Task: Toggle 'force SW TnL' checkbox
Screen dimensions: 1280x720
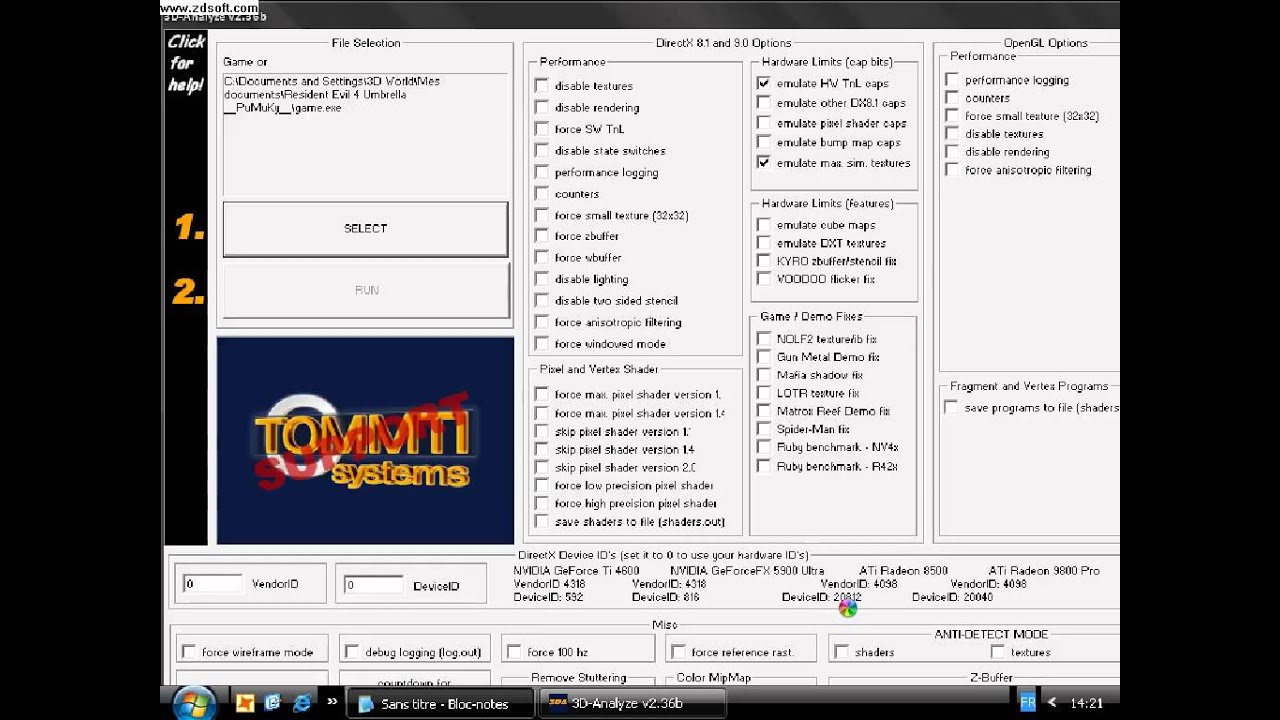Action: click(x=541, y=129)
